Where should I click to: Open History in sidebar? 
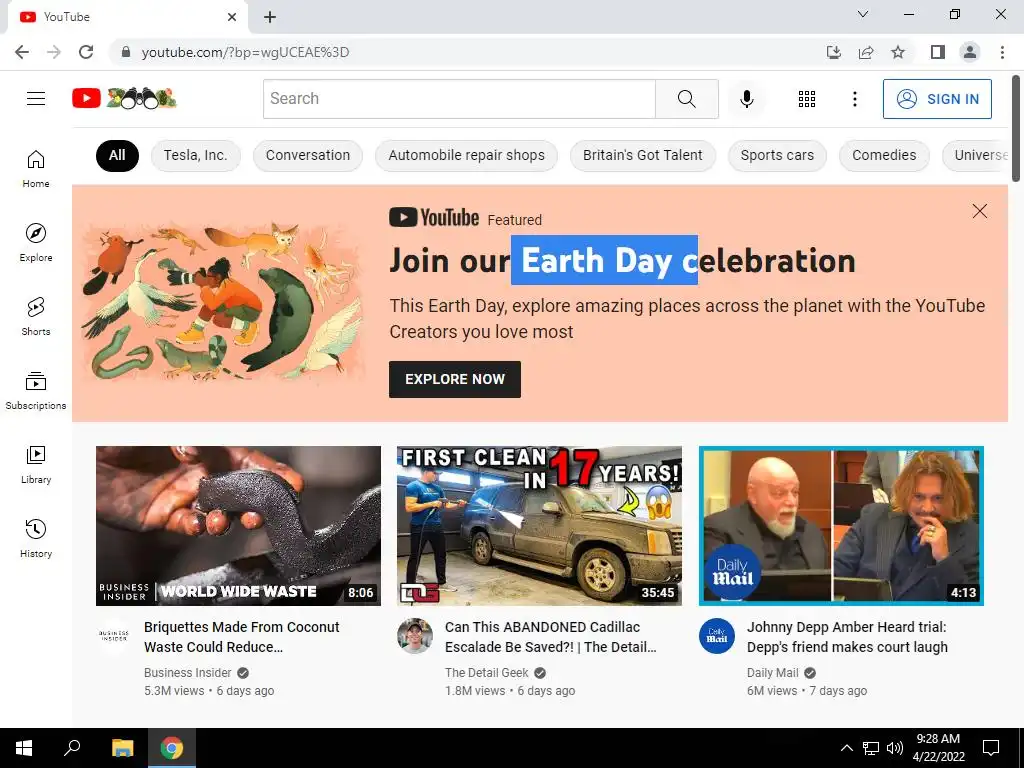(36, 539)
